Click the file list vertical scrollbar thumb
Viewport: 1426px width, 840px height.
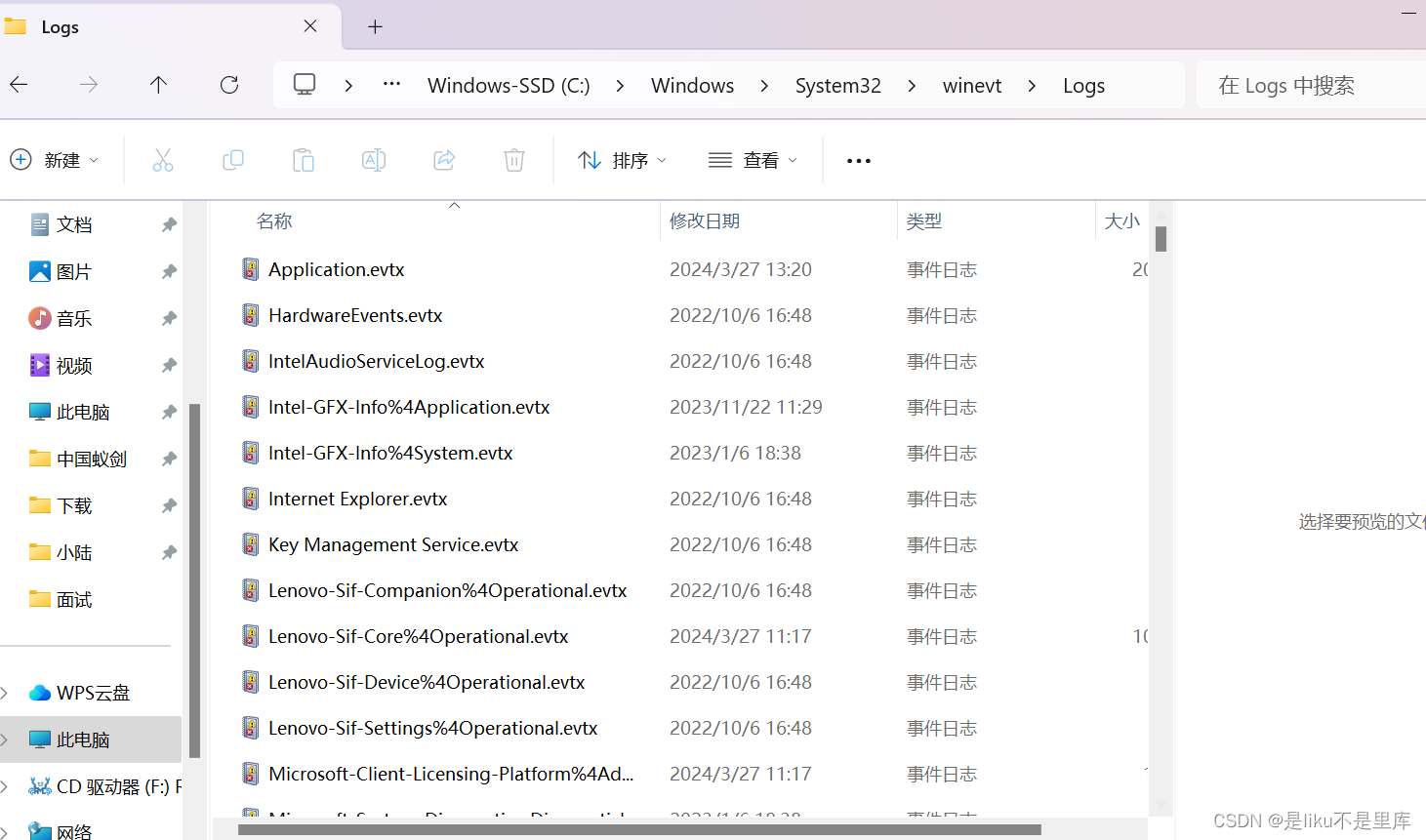pos(1161,238)
